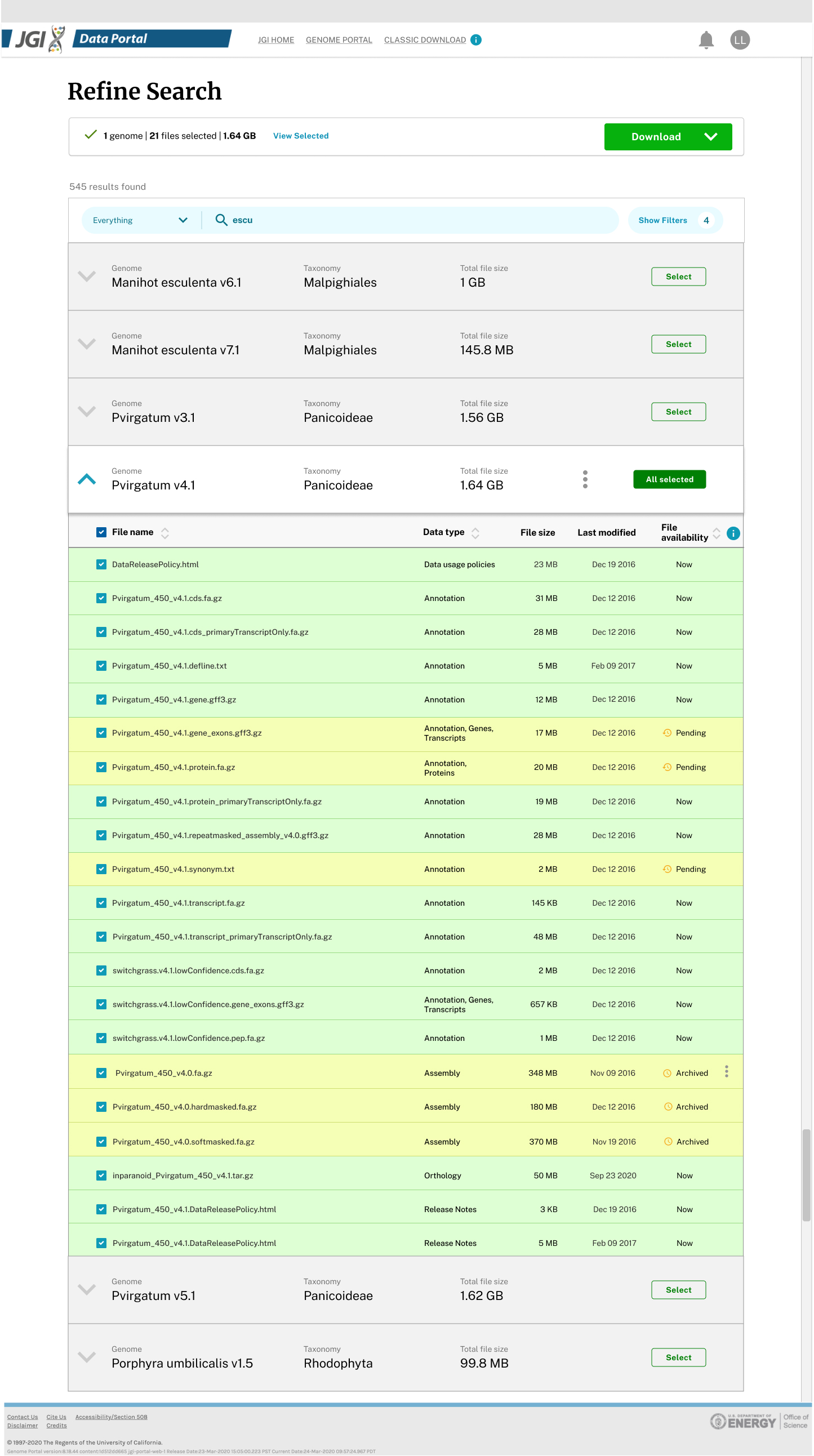The height and width of the screenshot is (1456, 814).
Task: Uncheck Pvirgatum_450_v4.1.synonym.txt
Action: pyautogui.click(x=101, y=869)
